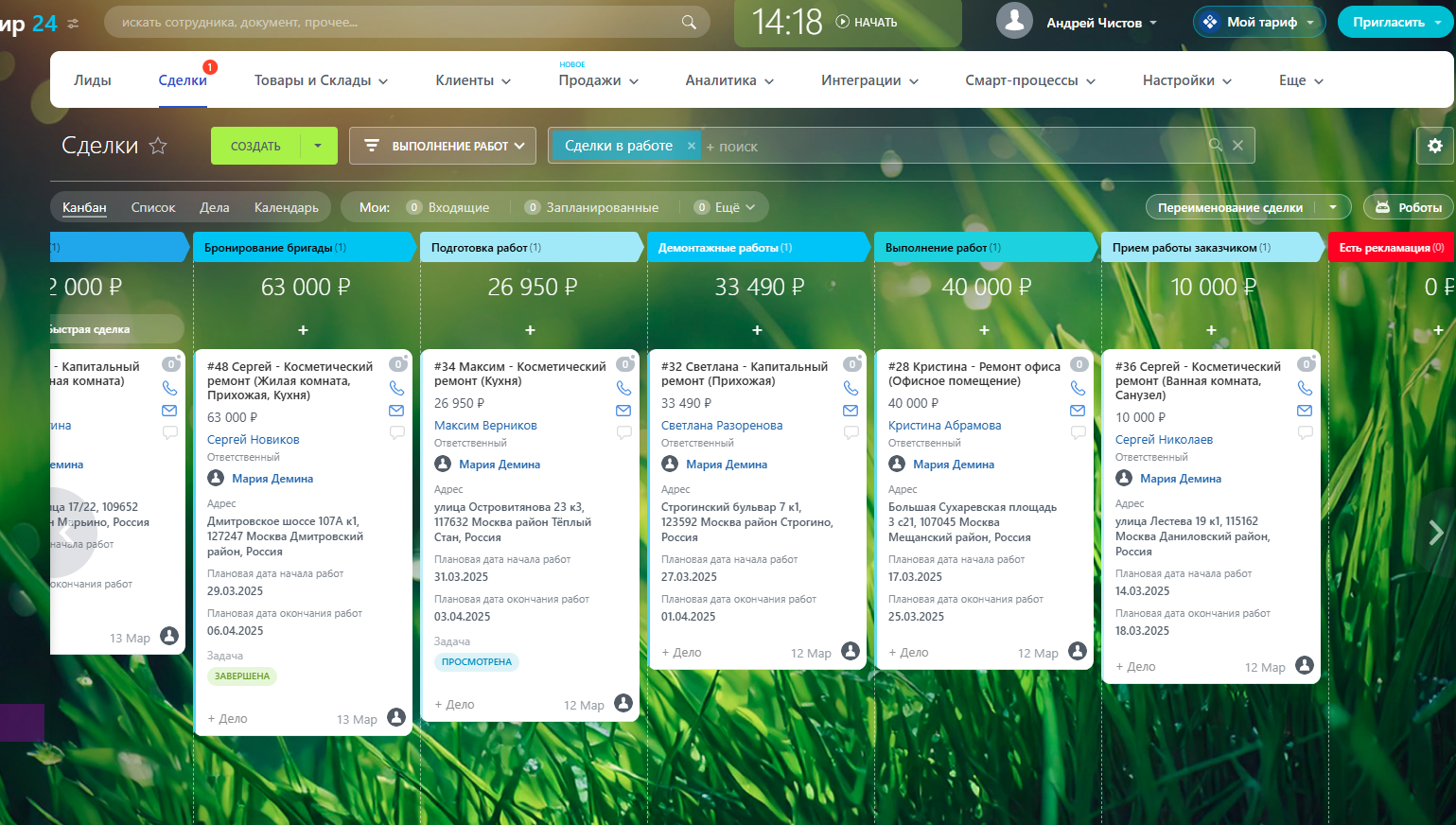The width and height of the screenshot is (1456, 825).
Task: Open the arrow next to Переименование сделки
Action: pos(1333,207)
